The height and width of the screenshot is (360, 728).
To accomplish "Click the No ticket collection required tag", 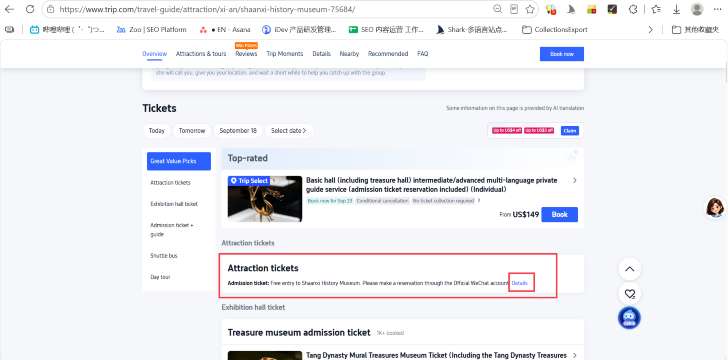I will [443, 201].
